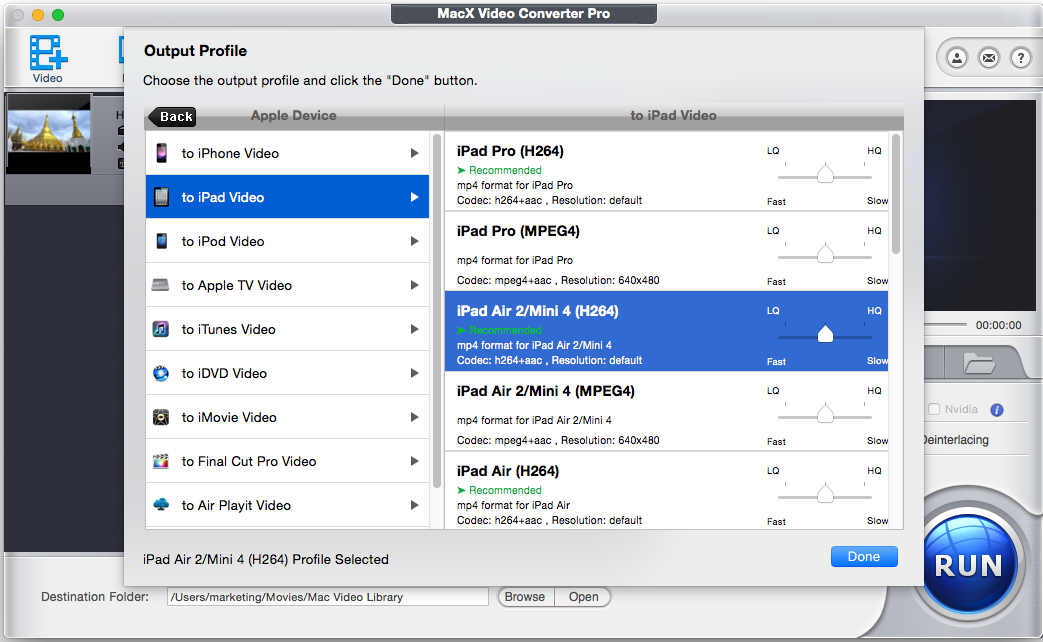Select the iPad Air 2/Mini 4 (MPEG4) profile
Screen dimensions: 1043x642
[x=667, y=411]
